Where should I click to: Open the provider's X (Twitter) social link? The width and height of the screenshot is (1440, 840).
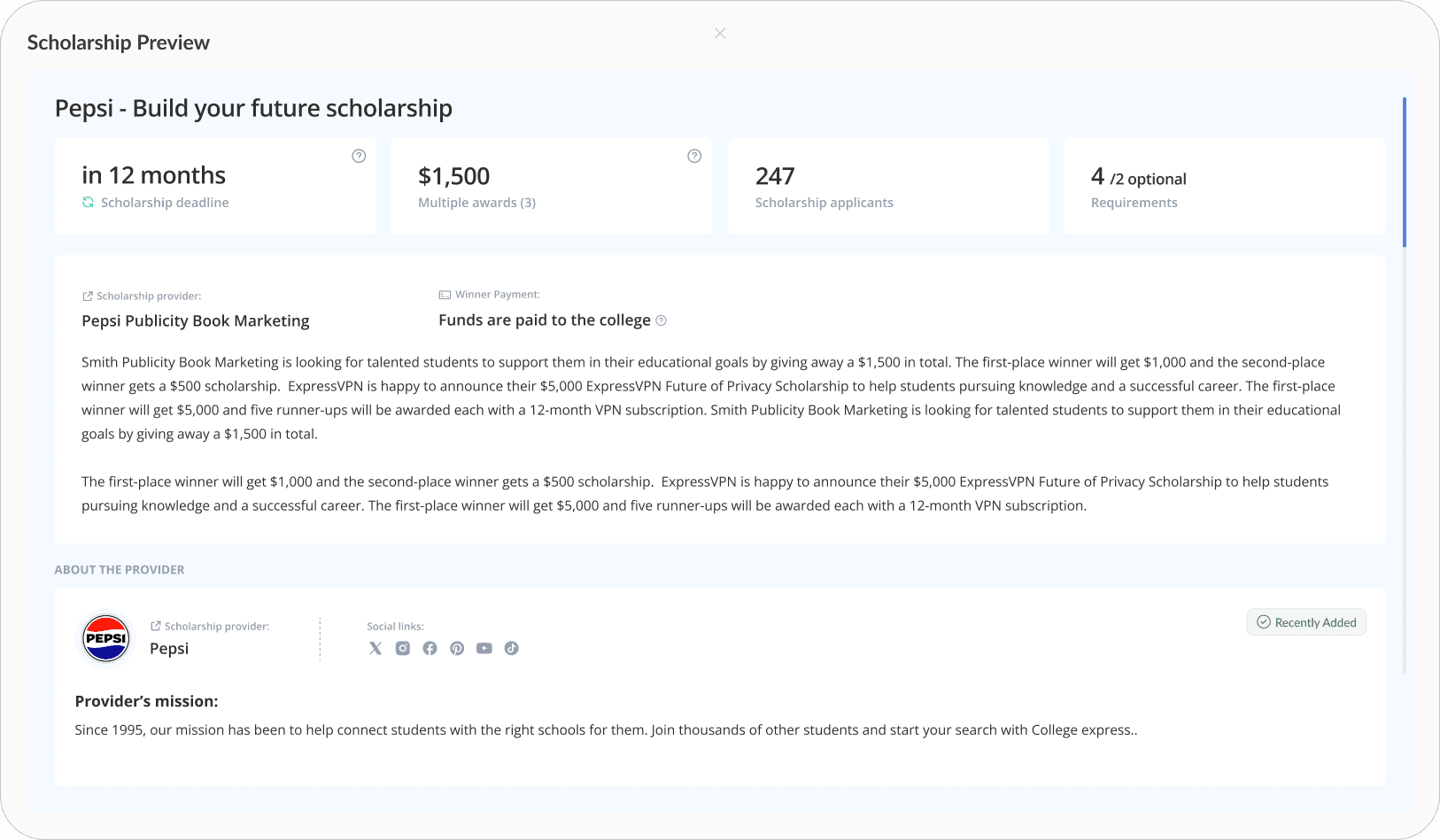(375, 649)
